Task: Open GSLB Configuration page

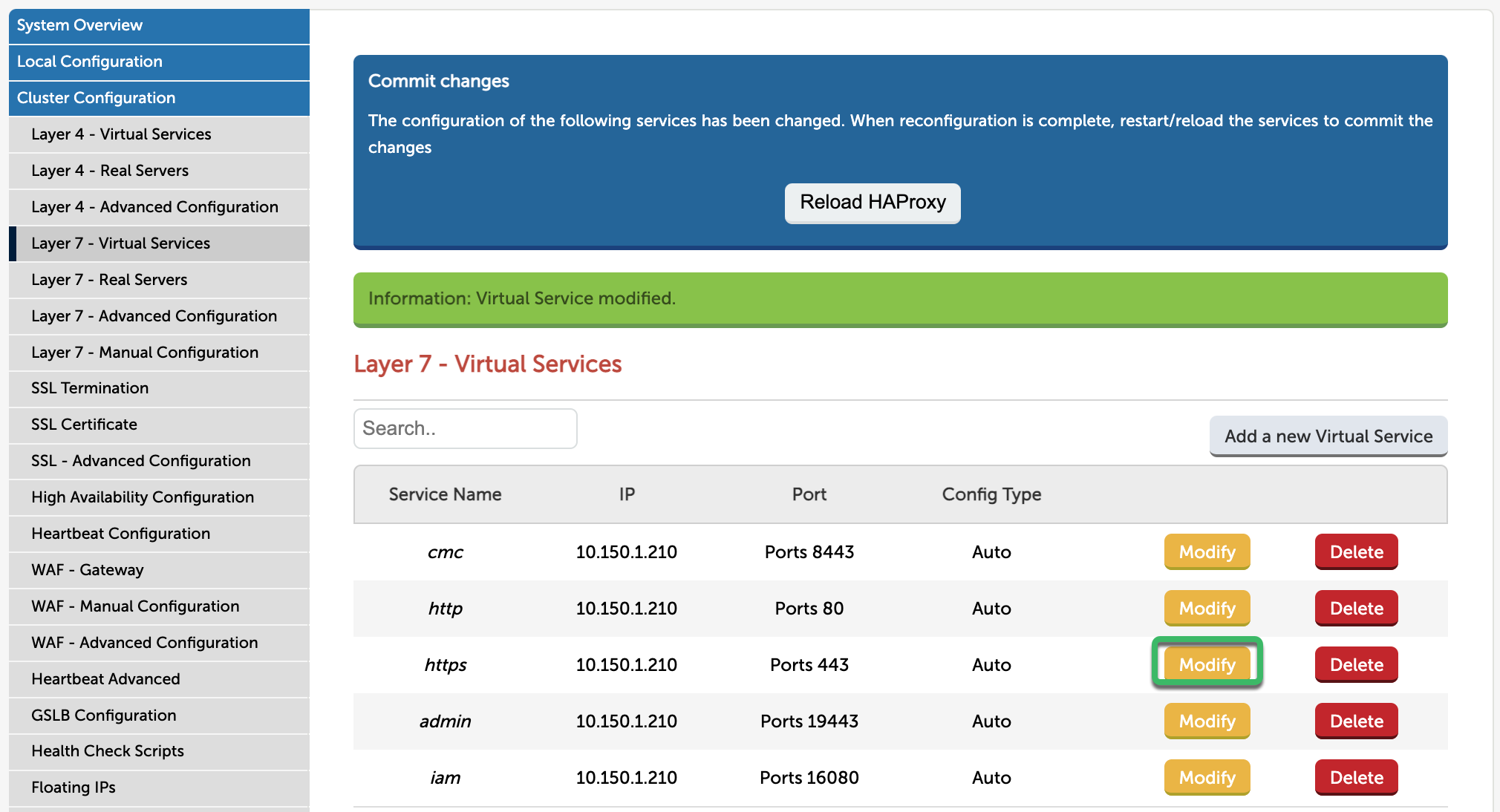Action: pos(159,716)
